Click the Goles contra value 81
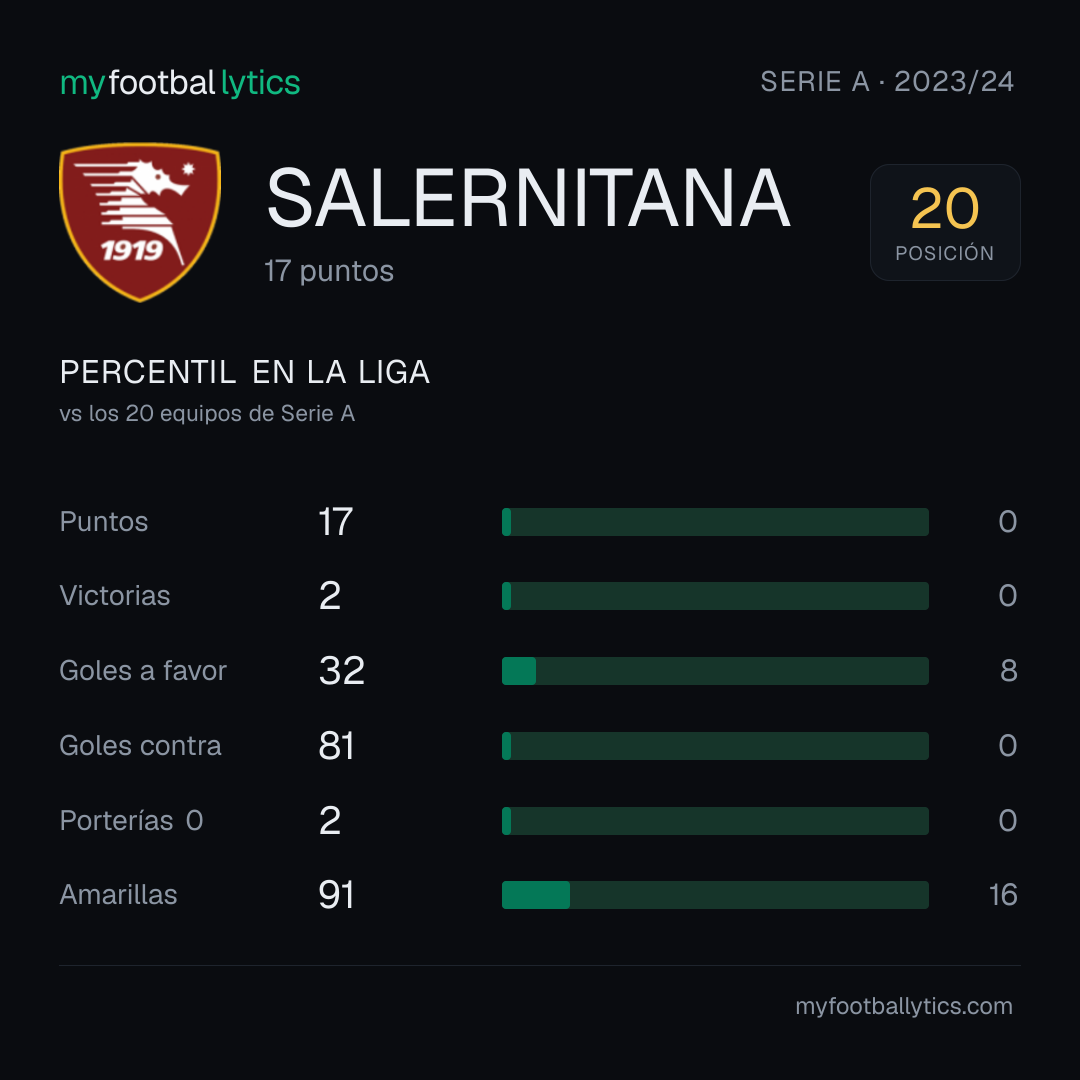Screen dimensions: 1080x1080 click(336, 745)
